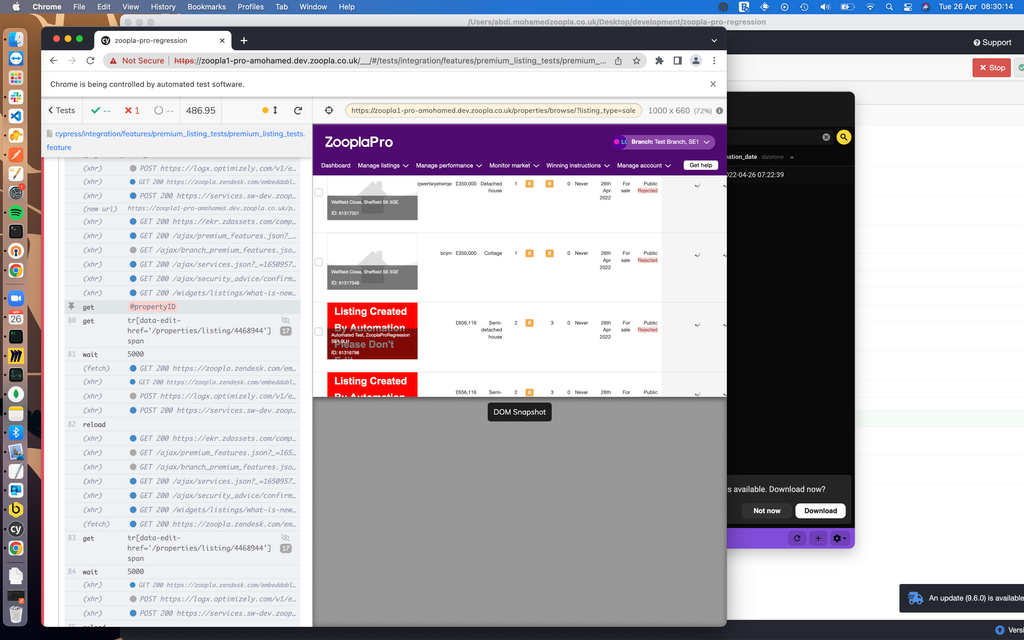1024x640 pixels.
Task: Open the premium_listing_tests.feature spec link
Action: tap(176, 140)
